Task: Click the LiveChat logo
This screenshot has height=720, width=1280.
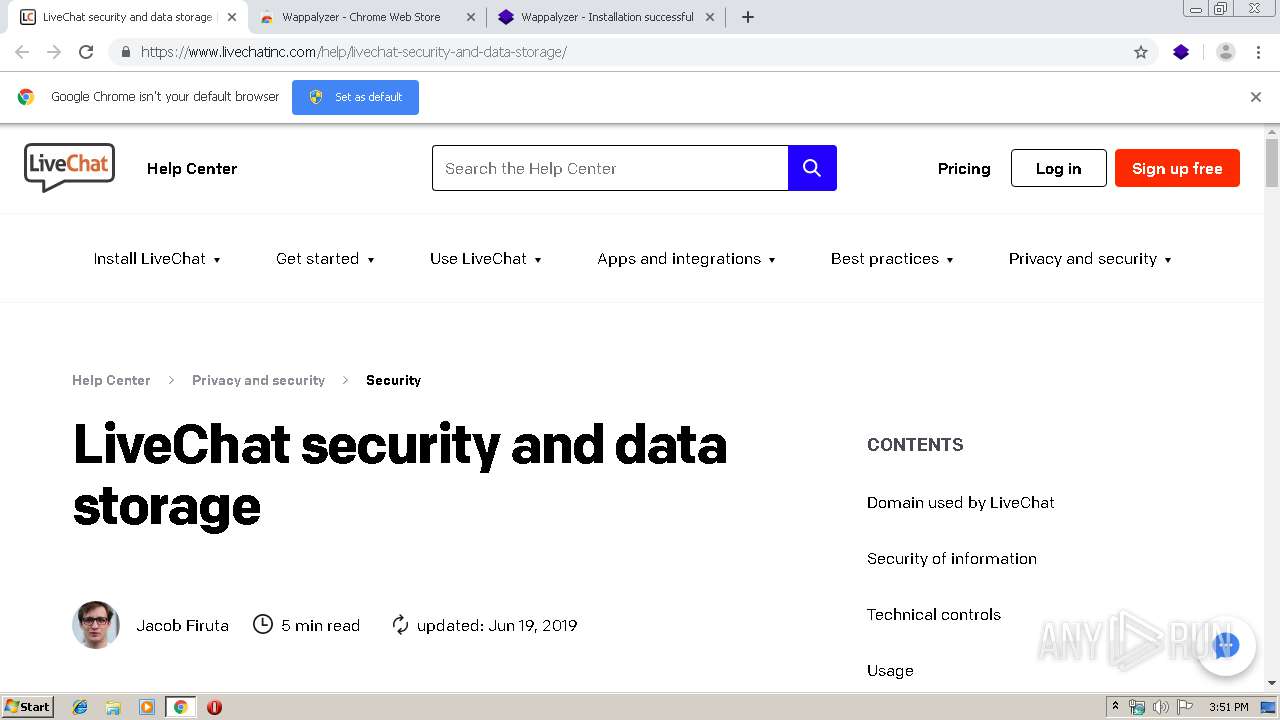Action: pos(69,167)
